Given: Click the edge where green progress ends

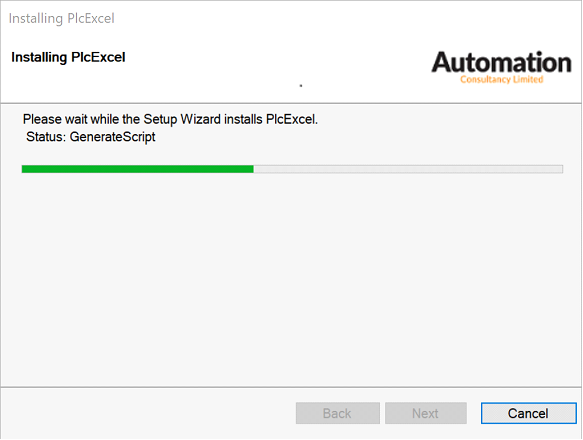Looking at the screenshot, I should (254, 169).
